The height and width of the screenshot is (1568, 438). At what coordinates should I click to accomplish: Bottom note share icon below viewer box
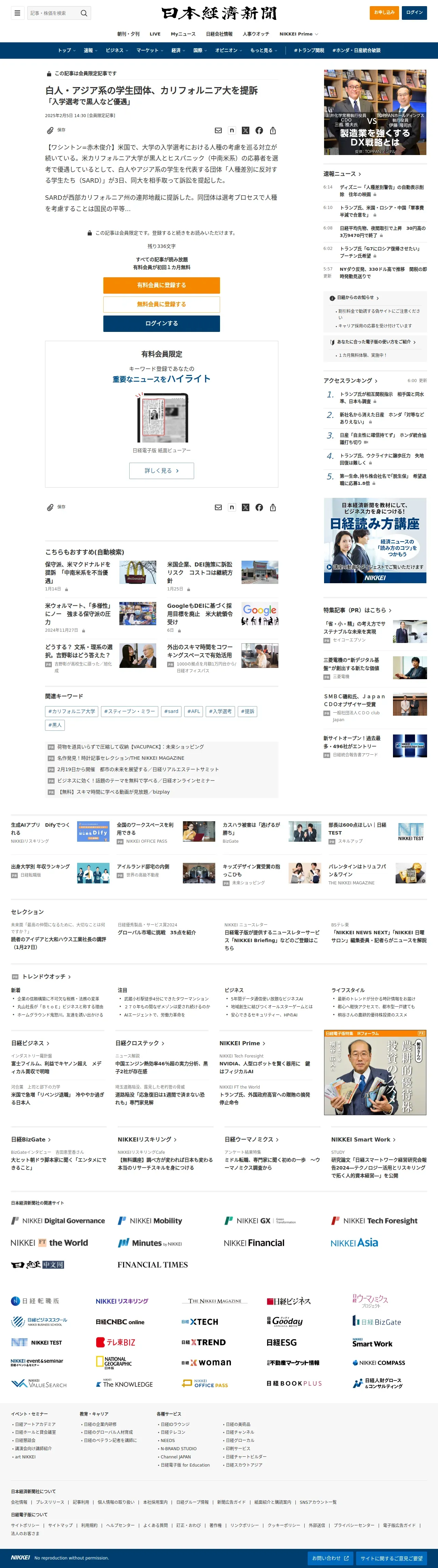(232, 507)
